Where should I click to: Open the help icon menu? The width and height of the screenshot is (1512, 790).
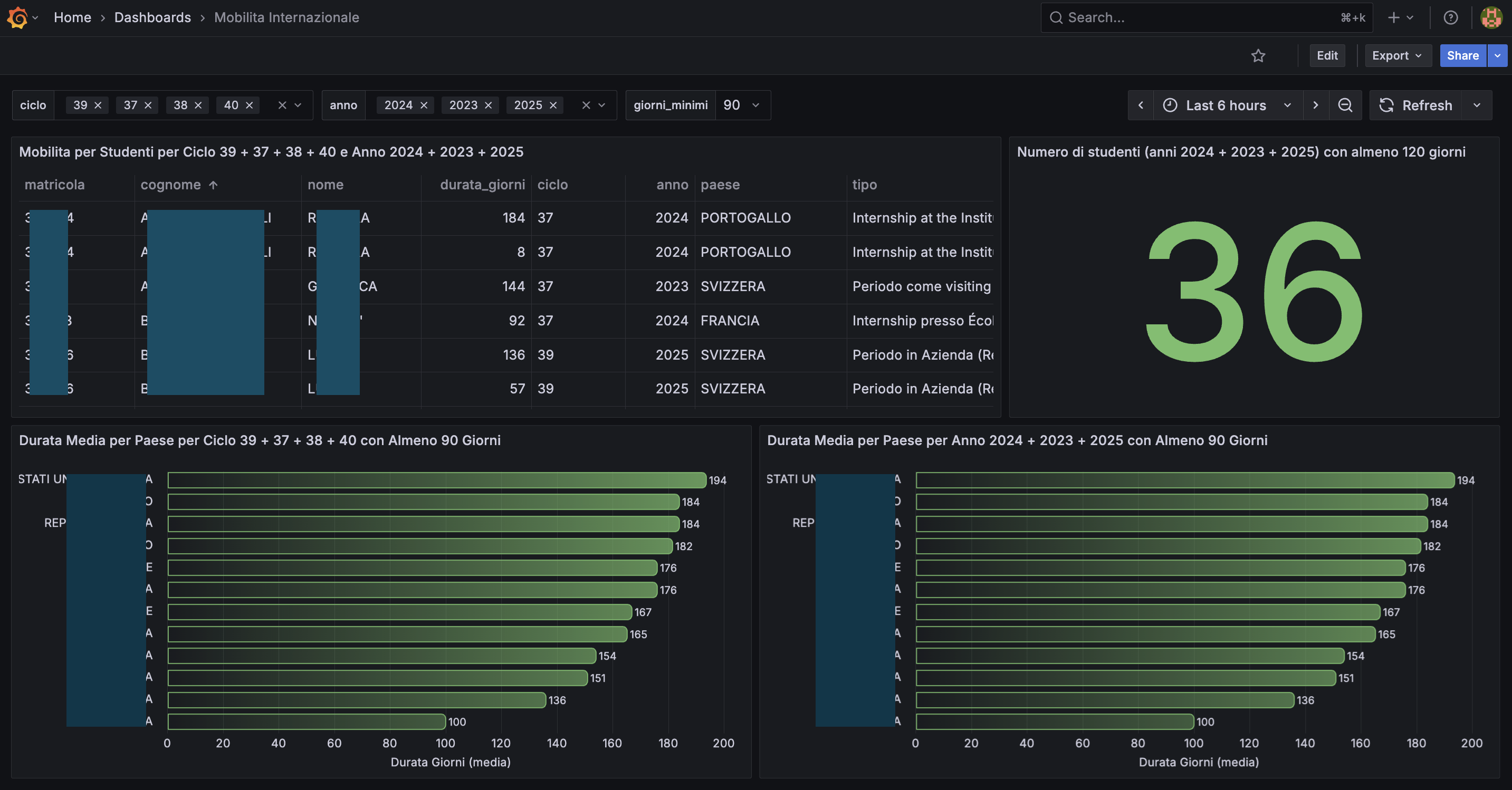click(1450, 17)
